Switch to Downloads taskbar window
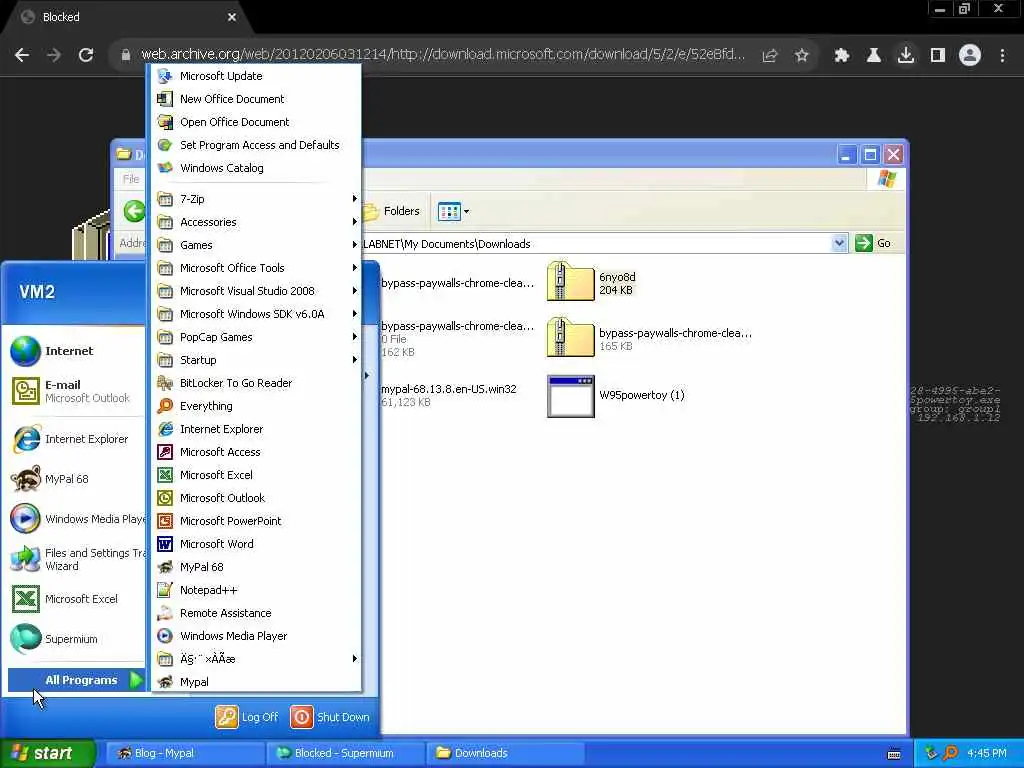The height and width of the screenshot is (768, 1024). [504, 753]
